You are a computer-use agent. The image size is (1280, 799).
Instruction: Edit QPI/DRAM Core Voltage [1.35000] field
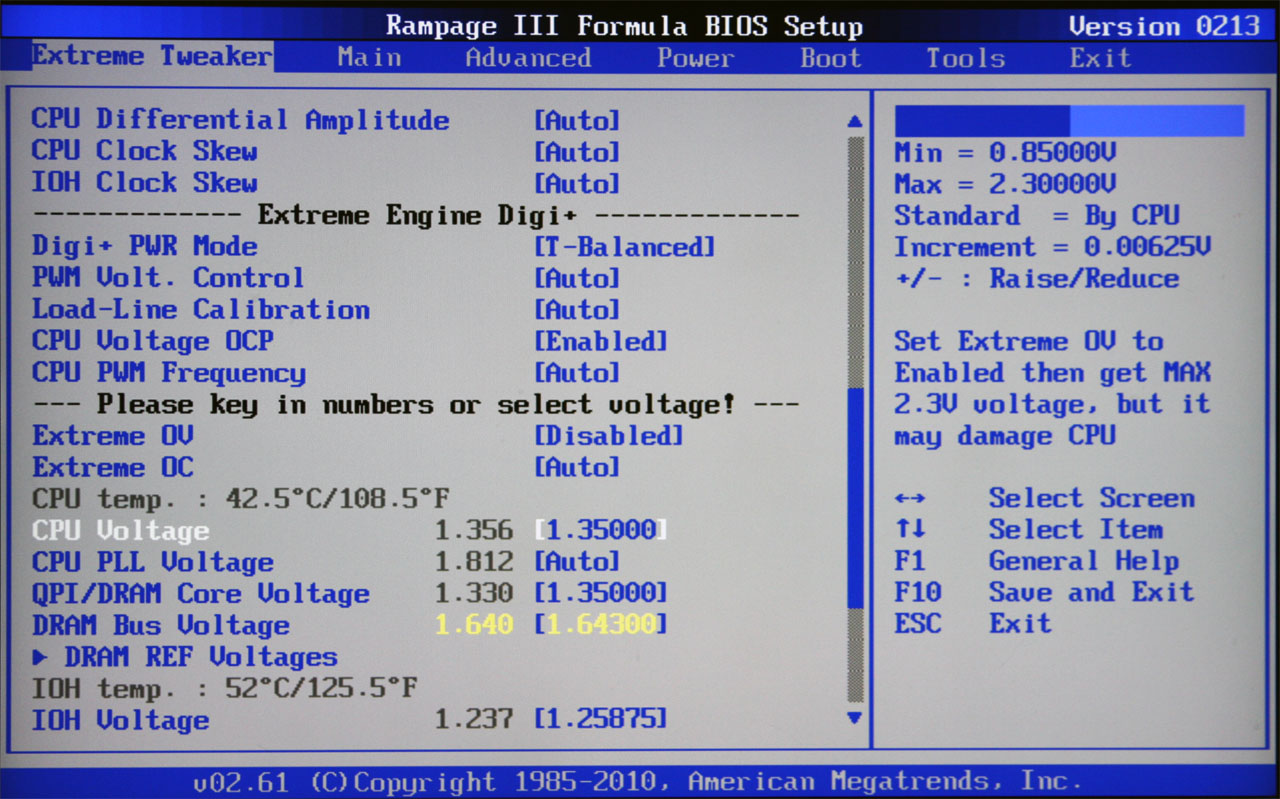[601, 593]
